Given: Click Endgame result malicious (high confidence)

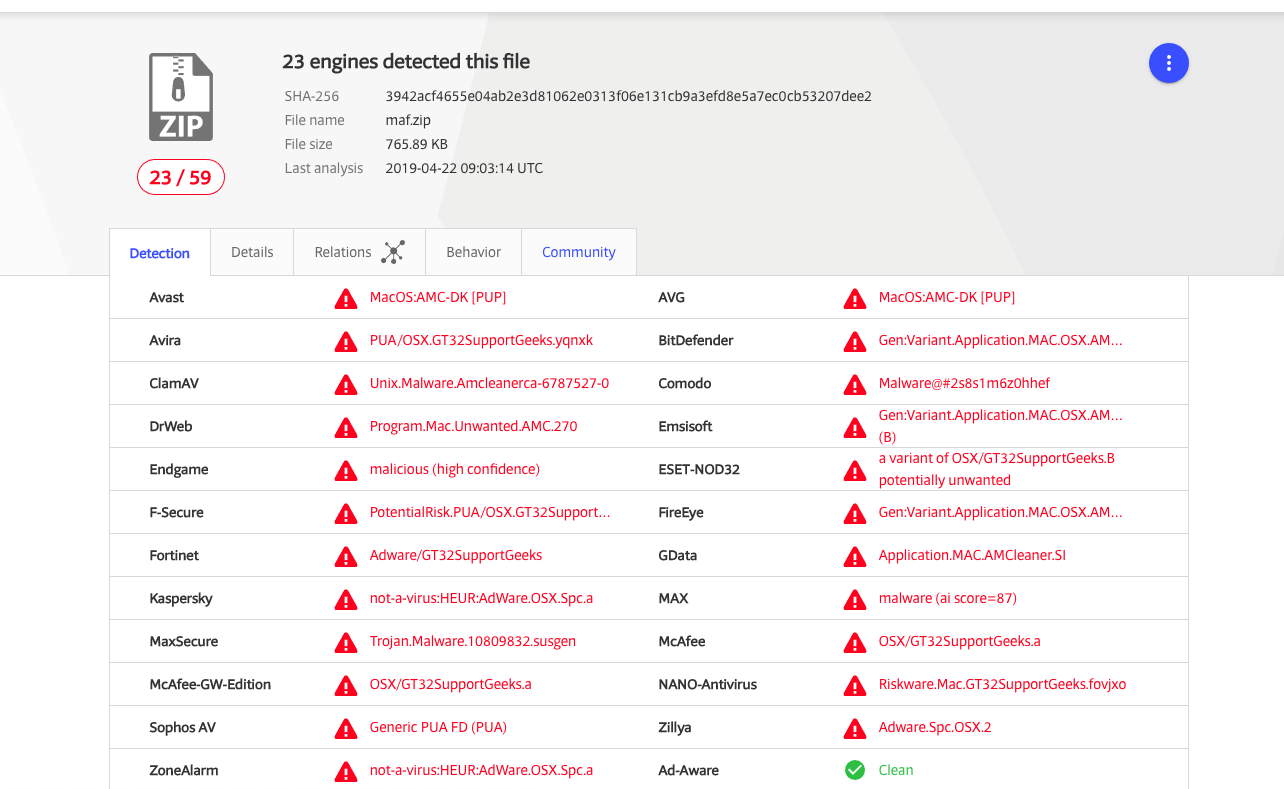Looking at the screenshot, I should 455,469.
